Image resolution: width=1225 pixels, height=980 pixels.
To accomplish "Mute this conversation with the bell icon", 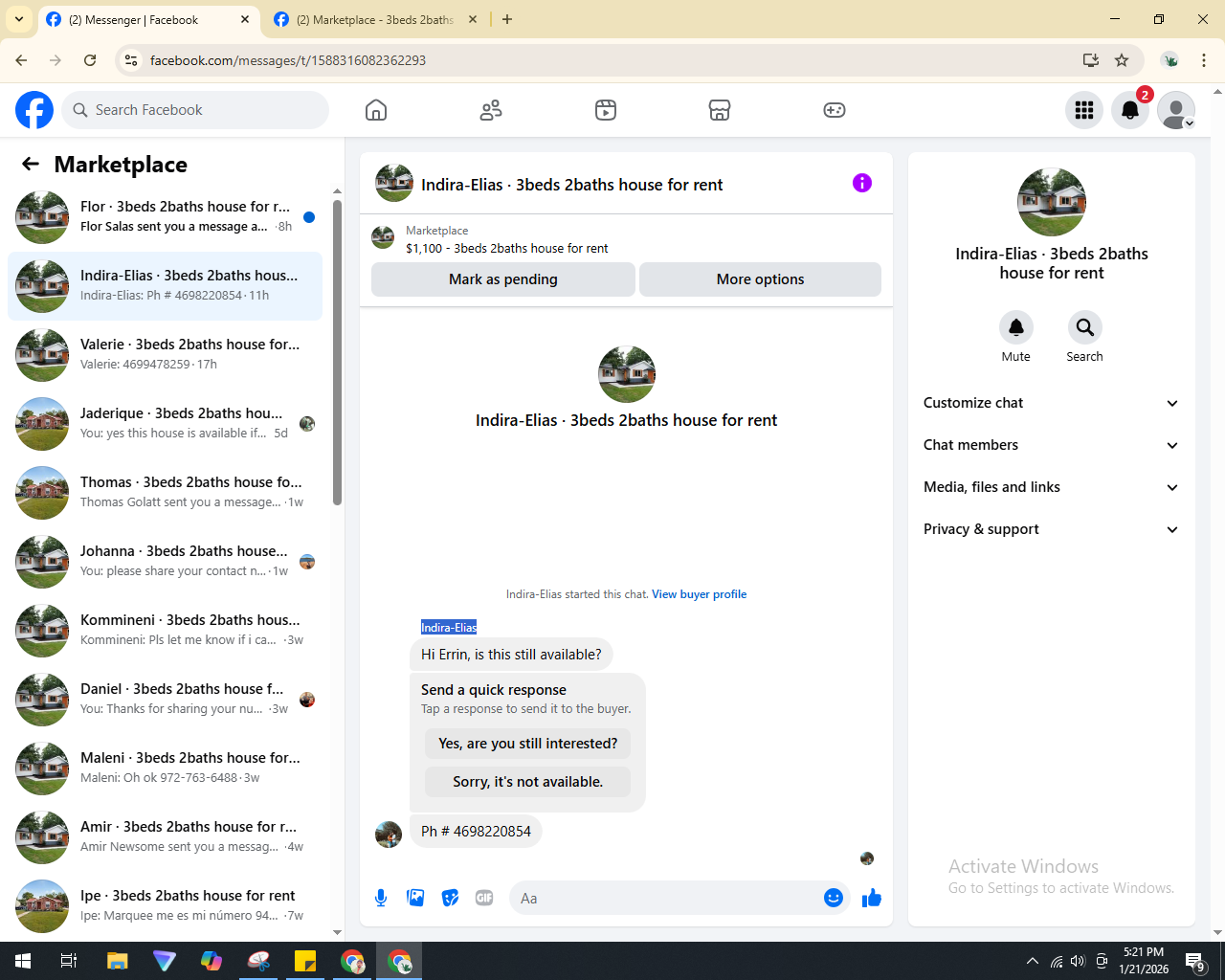I will coord(1016,327).
